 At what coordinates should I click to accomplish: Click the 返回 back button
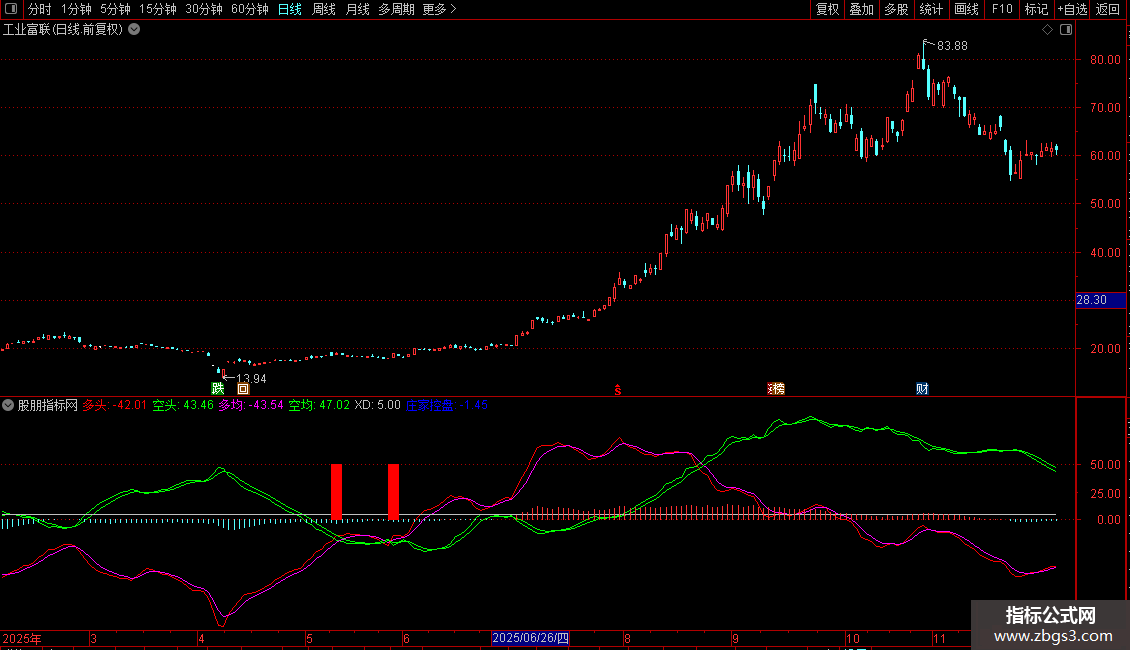click(1108, 9)
